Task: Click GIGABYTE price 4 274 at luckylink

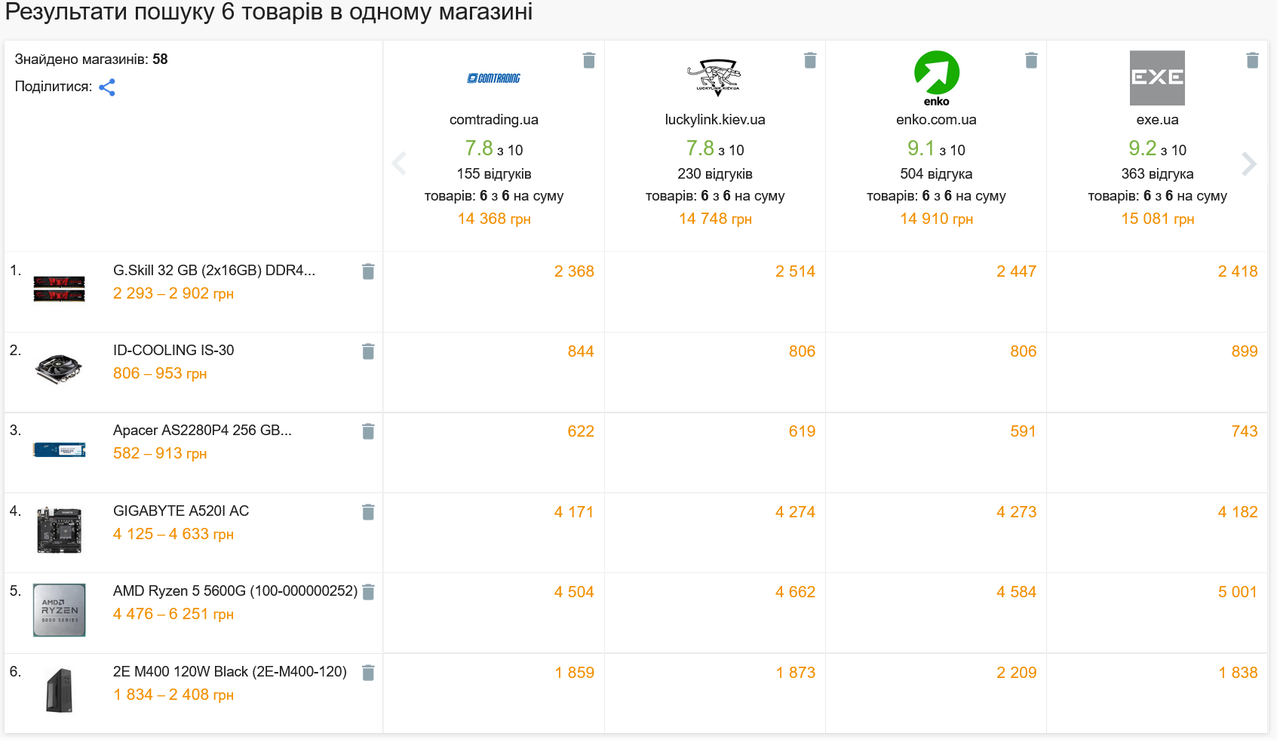Action: 795,512
